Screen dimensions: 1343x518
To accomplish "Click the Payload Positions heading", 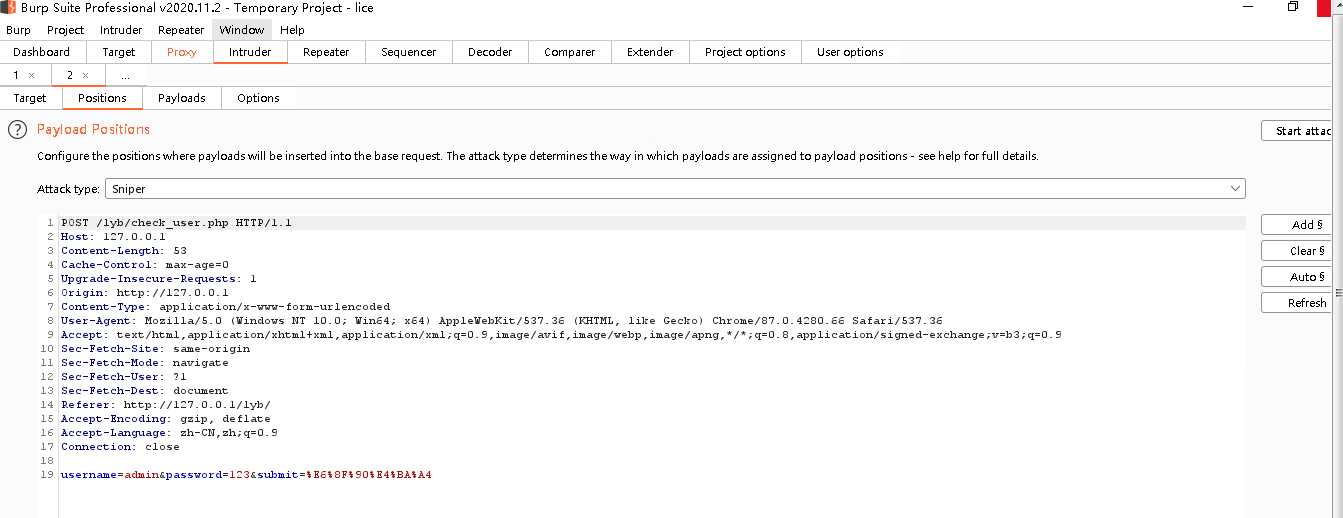I will (x=93, y=129).
